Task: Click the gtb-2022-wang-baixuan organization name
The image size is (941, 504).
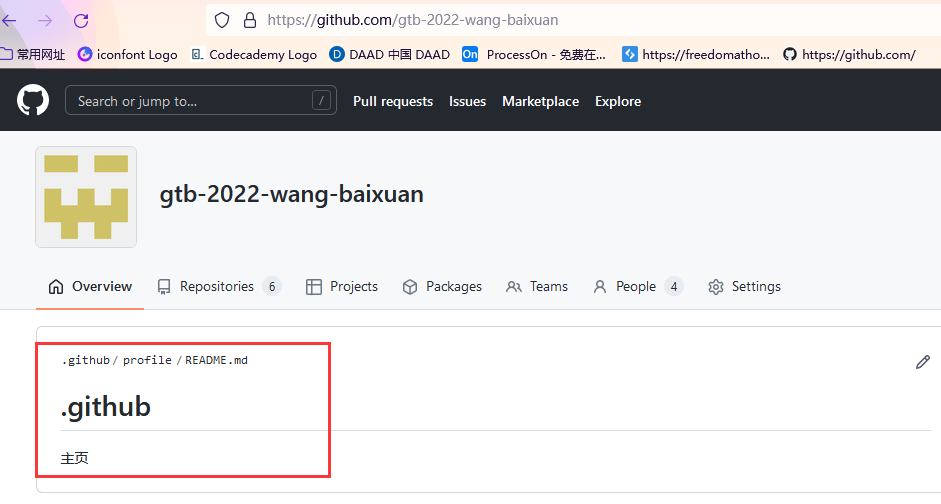Action: 292,194
